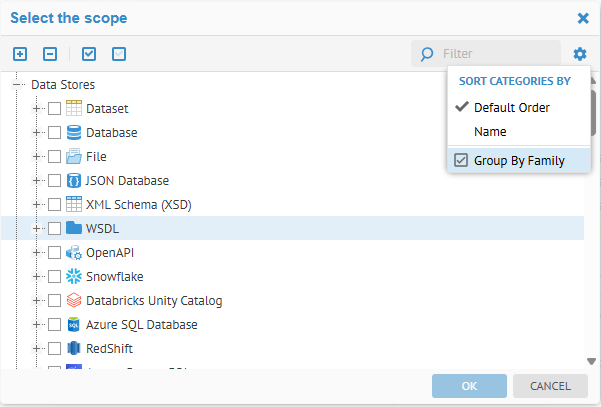Collapse the Data Stores root node
The image size is (601, 407).
click(17, 85)
